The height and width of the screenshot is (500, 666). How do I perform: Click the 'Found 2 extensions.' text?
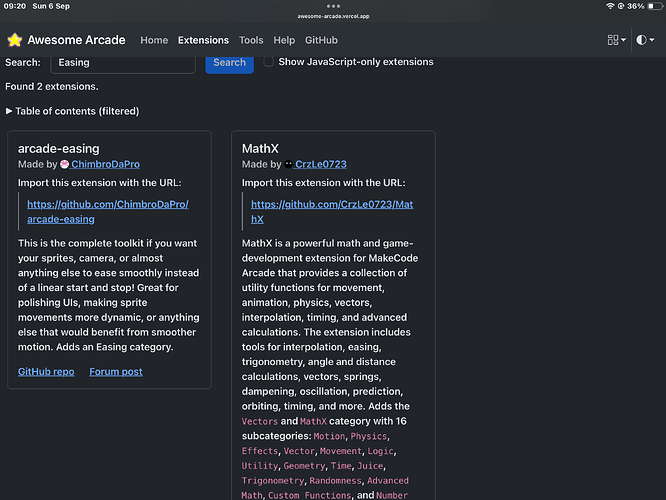pyautogui.click(x=52, y=87)
